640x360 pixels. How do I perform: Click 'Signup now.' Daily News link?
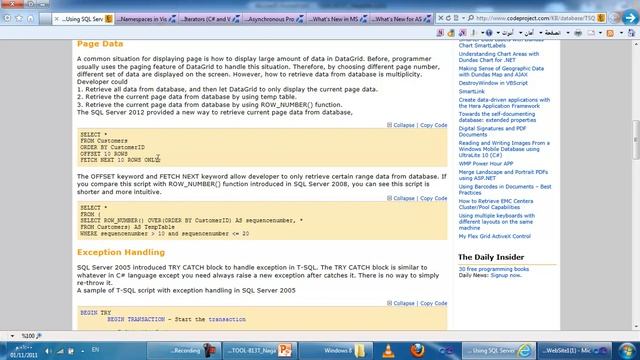coord(506,276)
